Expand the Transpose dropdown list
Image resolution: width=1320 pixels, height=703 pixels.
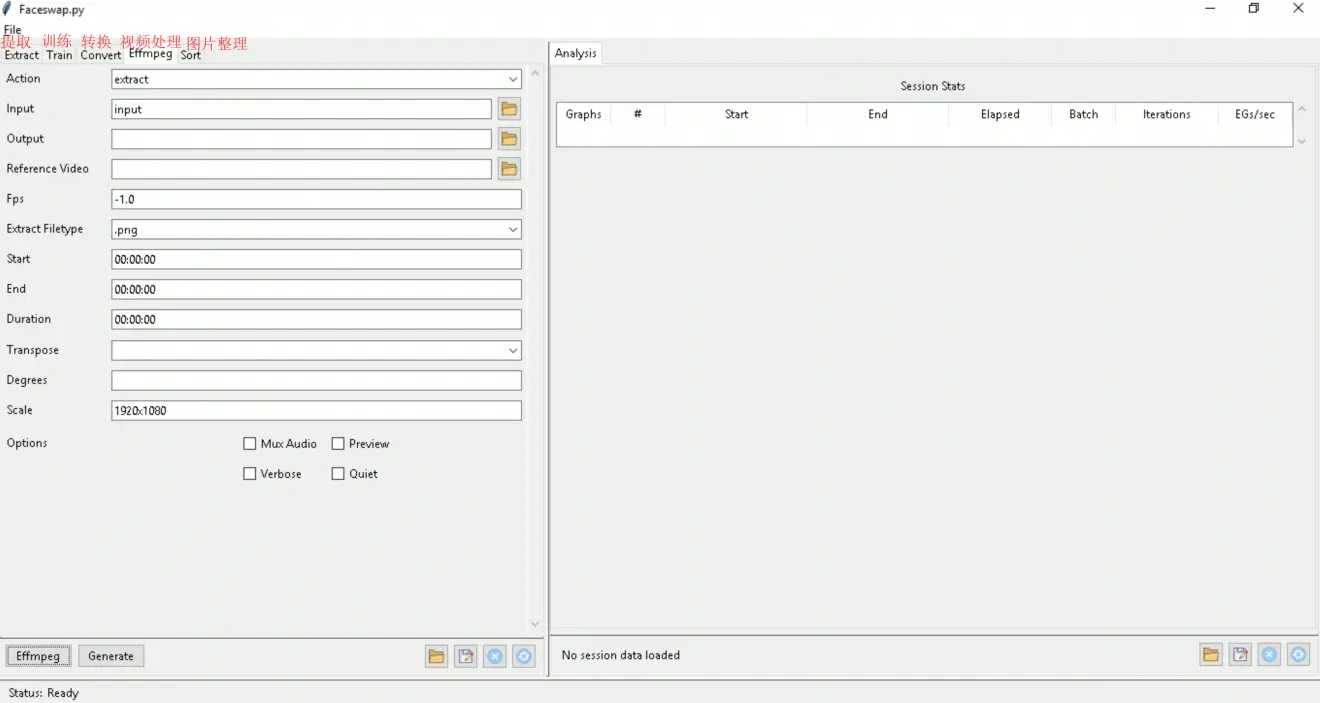tap(513, 351)
